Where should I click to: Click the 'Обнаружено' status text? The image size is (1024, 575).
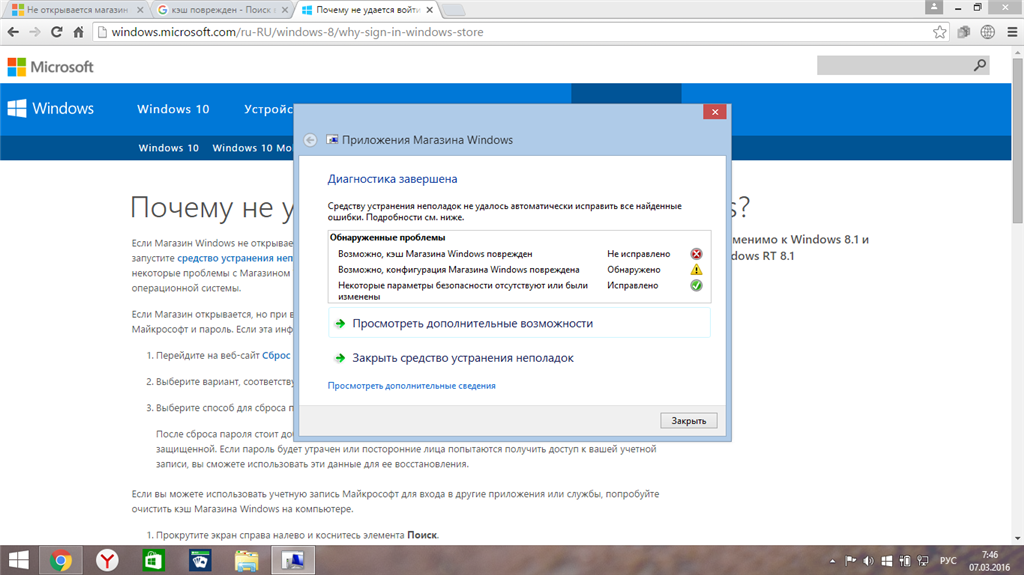(633, 269)
